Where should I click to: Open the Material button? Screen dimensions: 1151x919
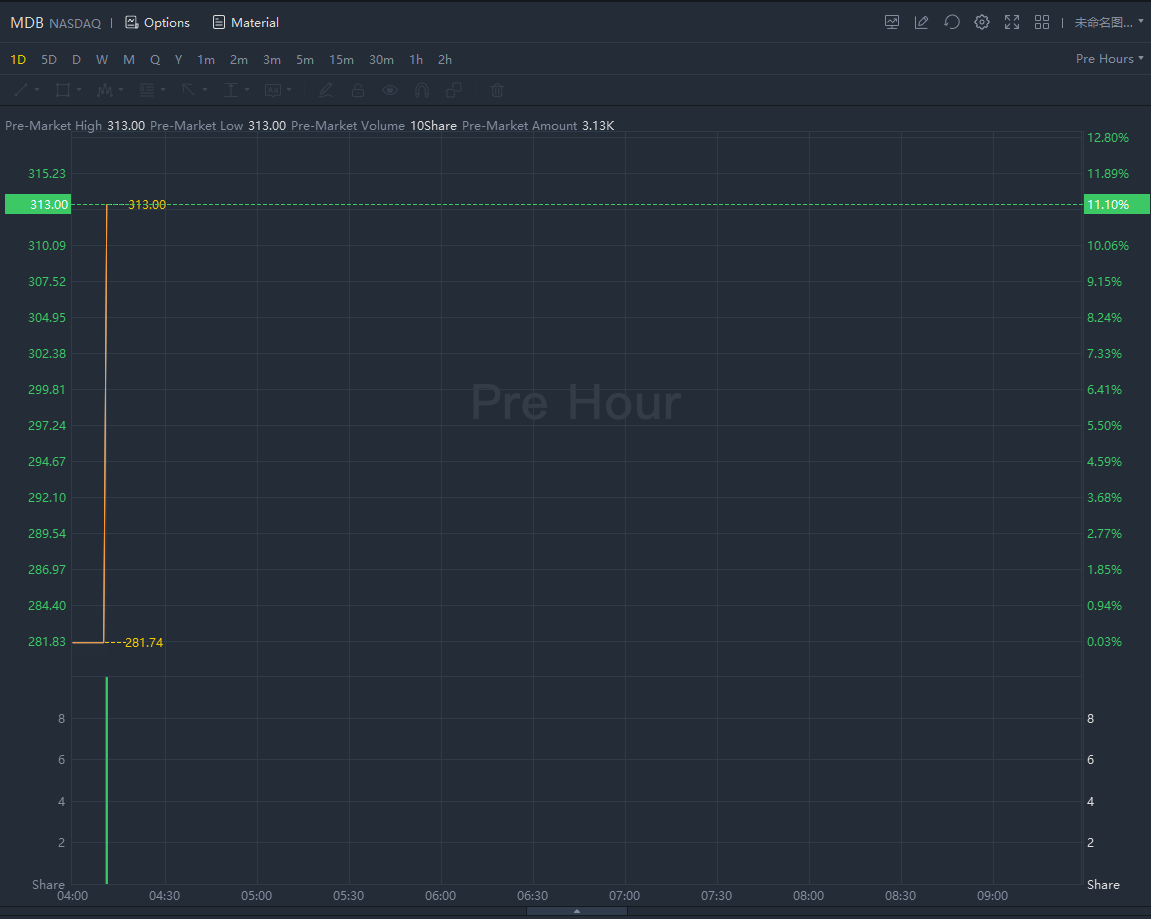(245, 22)
